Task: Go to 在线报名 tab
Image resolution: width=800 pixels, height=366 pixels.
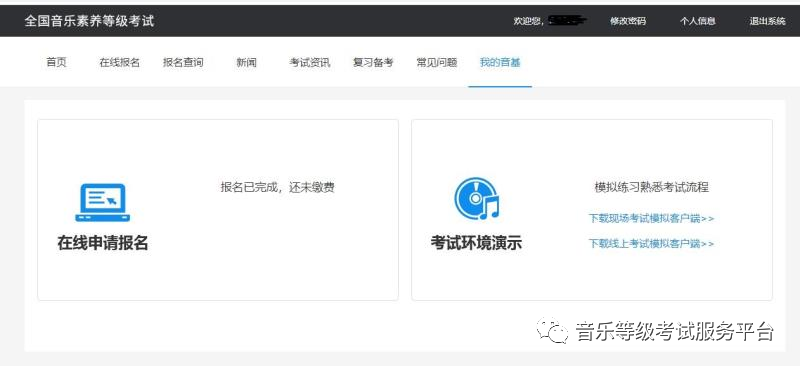Action: tap(119, 63)
